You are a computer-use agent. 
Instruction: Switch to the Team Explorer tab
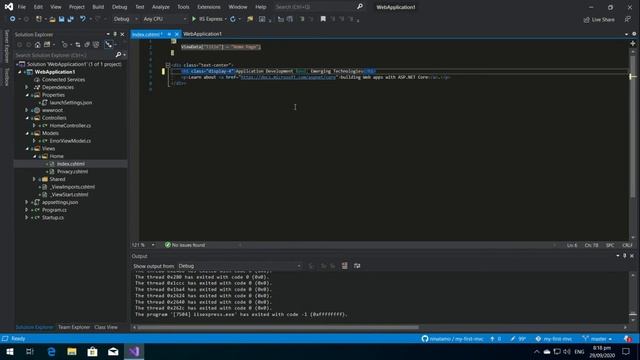(x=73, y=327)
